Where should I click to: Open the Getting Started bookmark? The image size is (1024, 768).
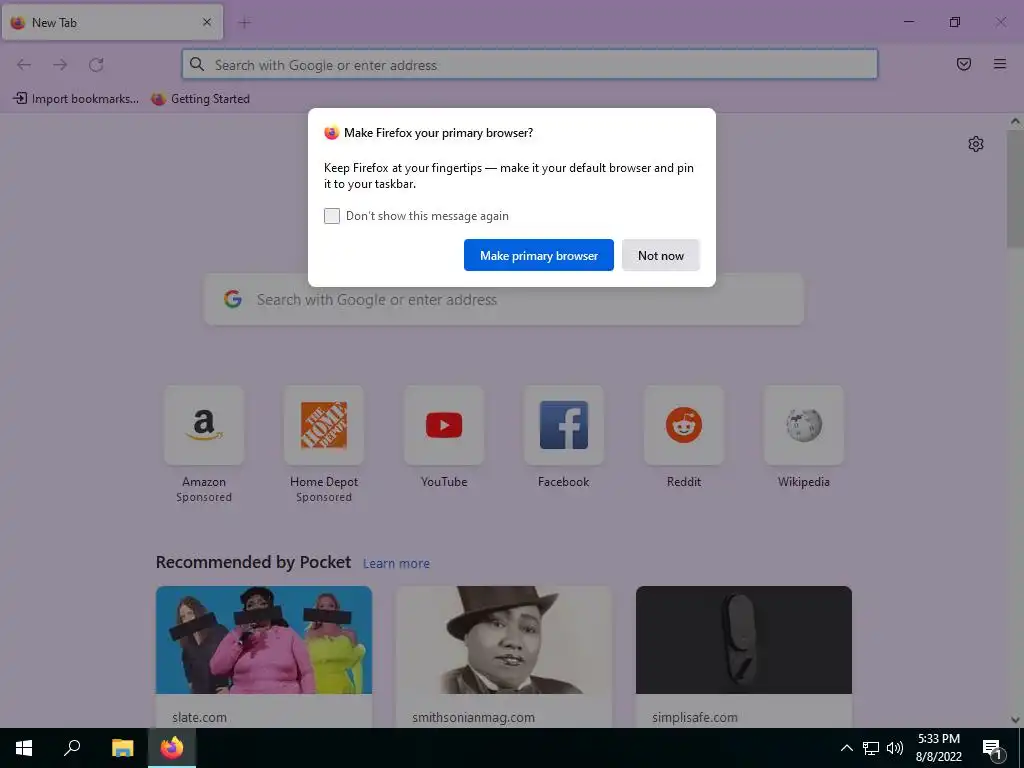200,99
